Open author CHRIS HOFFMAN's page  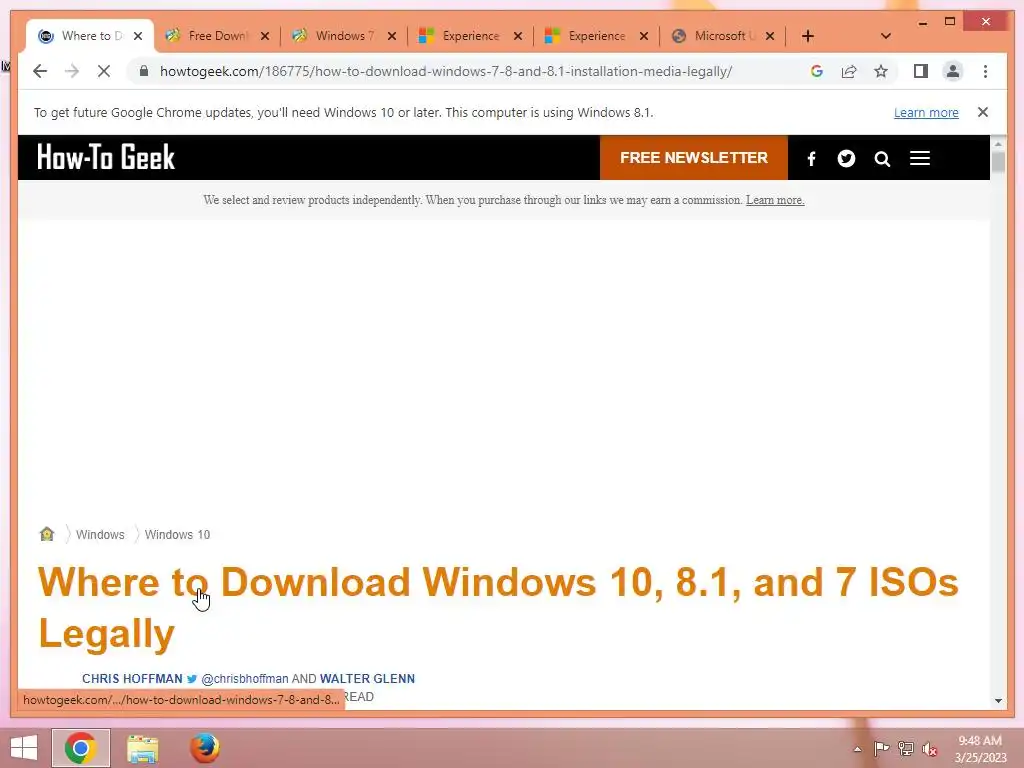click(x=132, y=679)
